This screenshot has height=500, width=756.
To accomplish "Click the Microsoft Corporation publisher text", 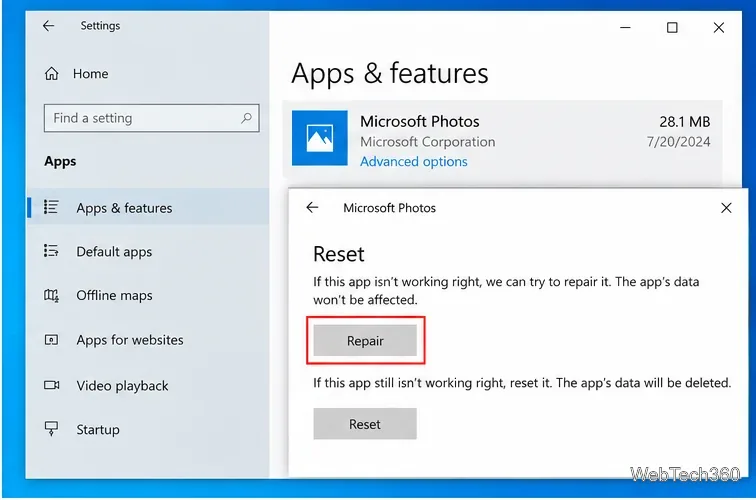I will point(428,142).
